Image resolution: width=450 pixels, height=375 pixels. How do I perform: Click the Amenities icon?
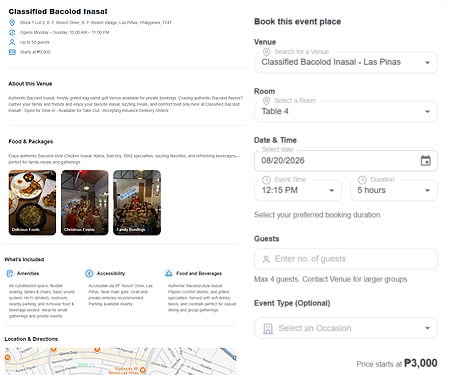10,273
